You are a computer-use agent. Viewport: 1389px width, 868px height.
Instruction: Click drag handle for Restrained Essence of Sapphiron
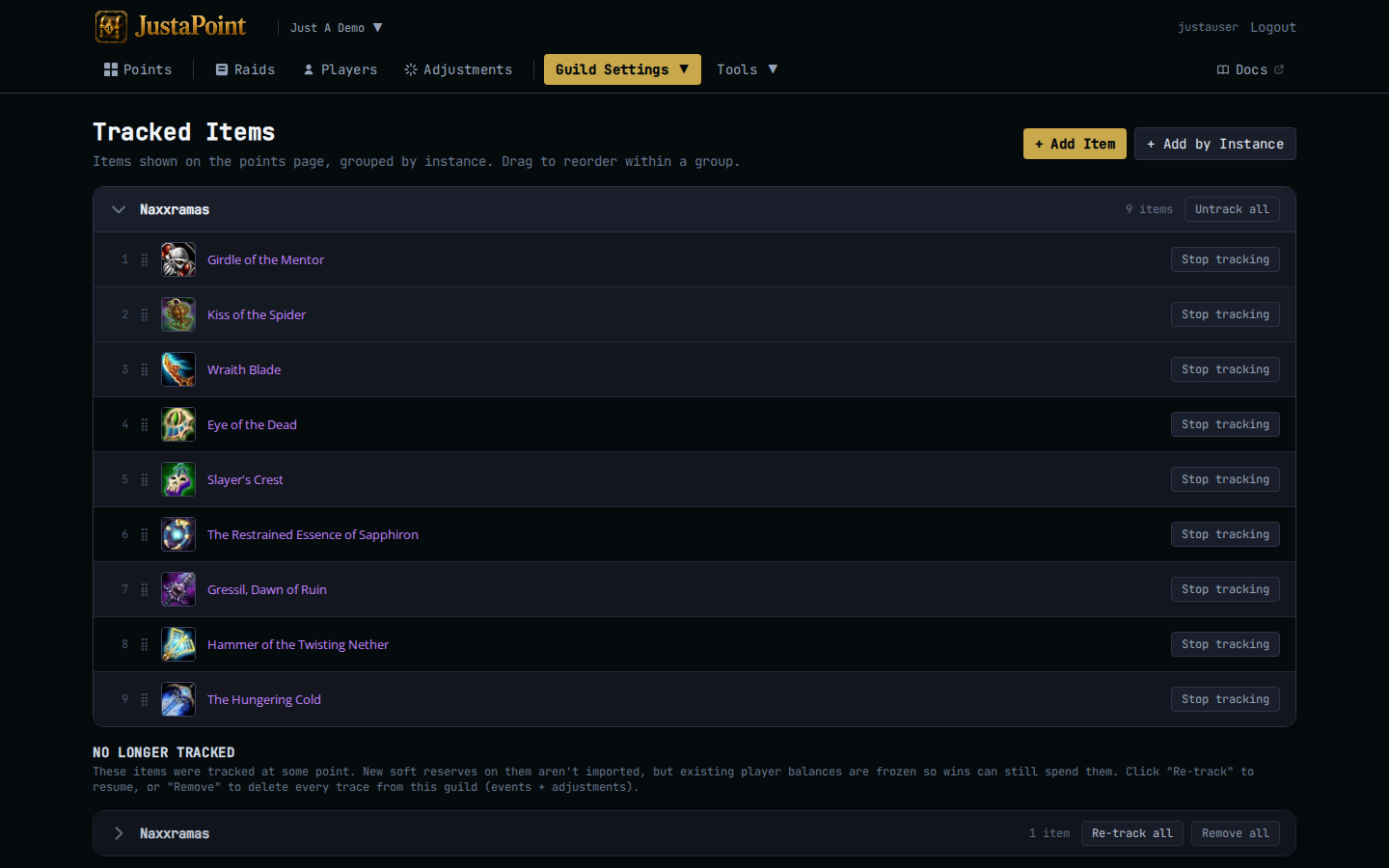(145, 534)
